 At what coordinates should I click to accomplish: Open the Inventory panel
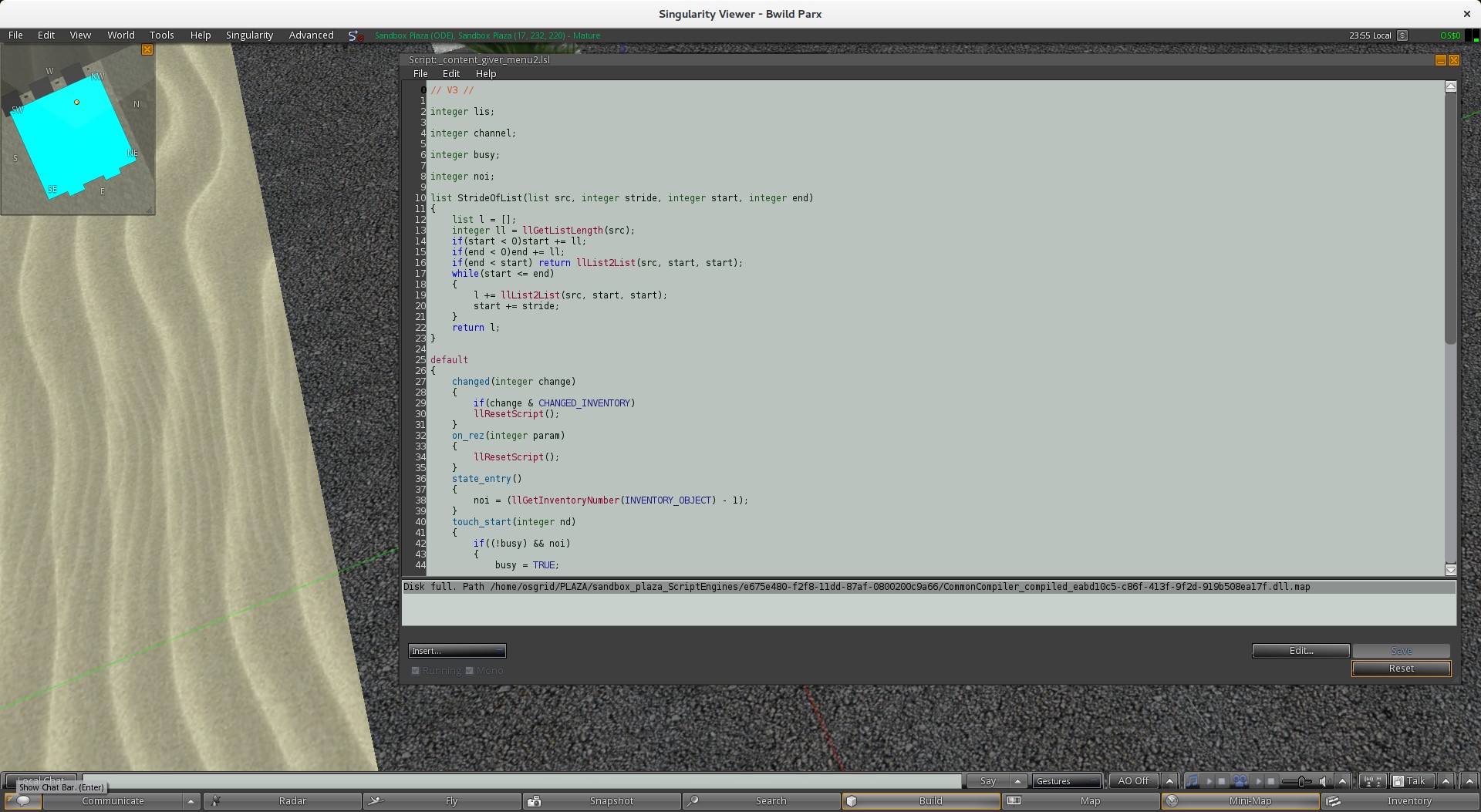pos(1401,801)
